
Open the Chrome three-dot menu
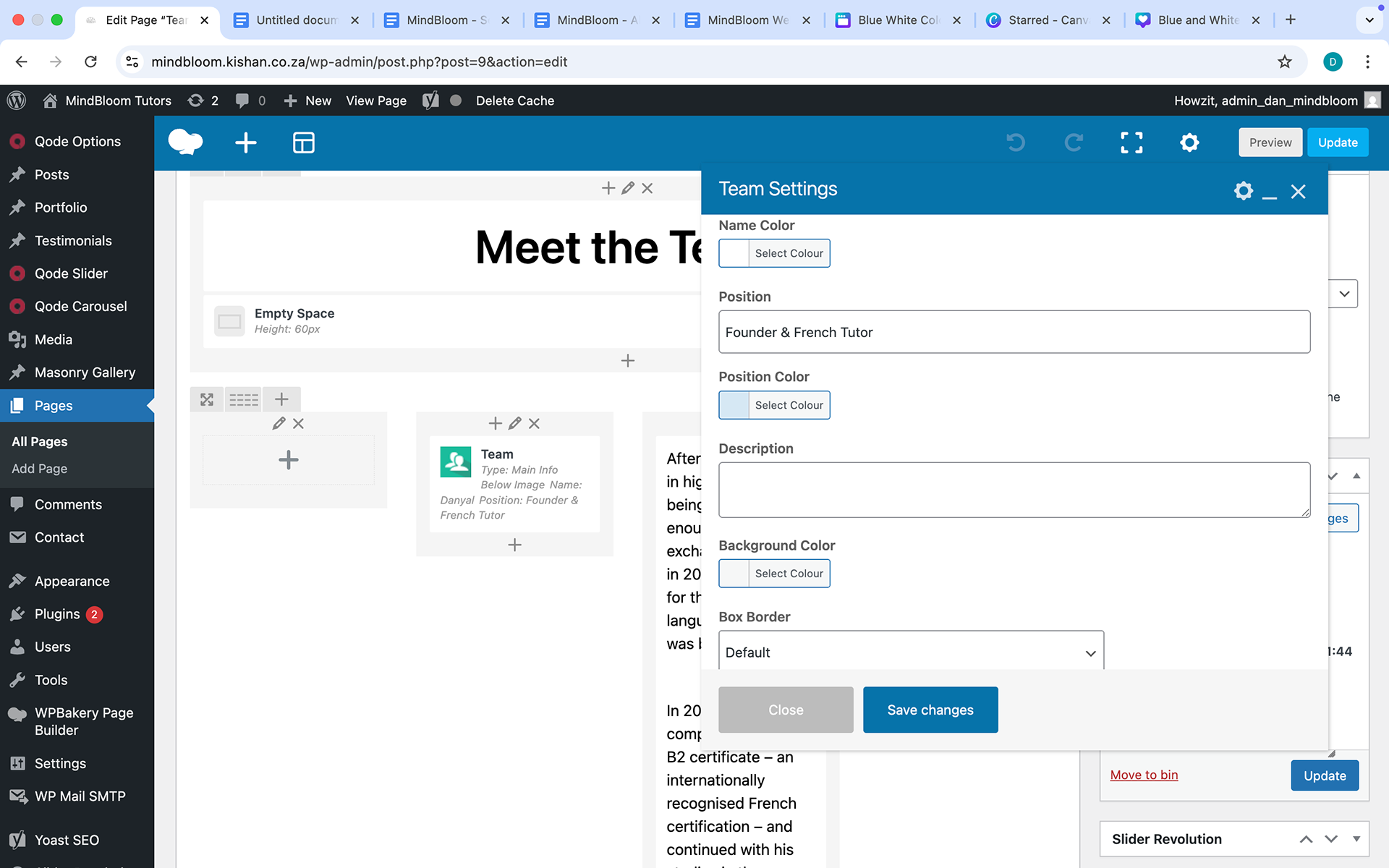click(1367, 62)
